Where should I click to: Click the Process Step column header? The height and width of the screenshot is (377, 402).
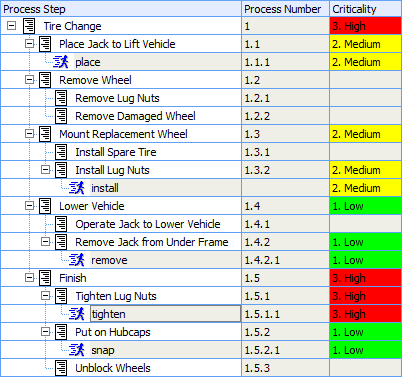coord(121,9)
